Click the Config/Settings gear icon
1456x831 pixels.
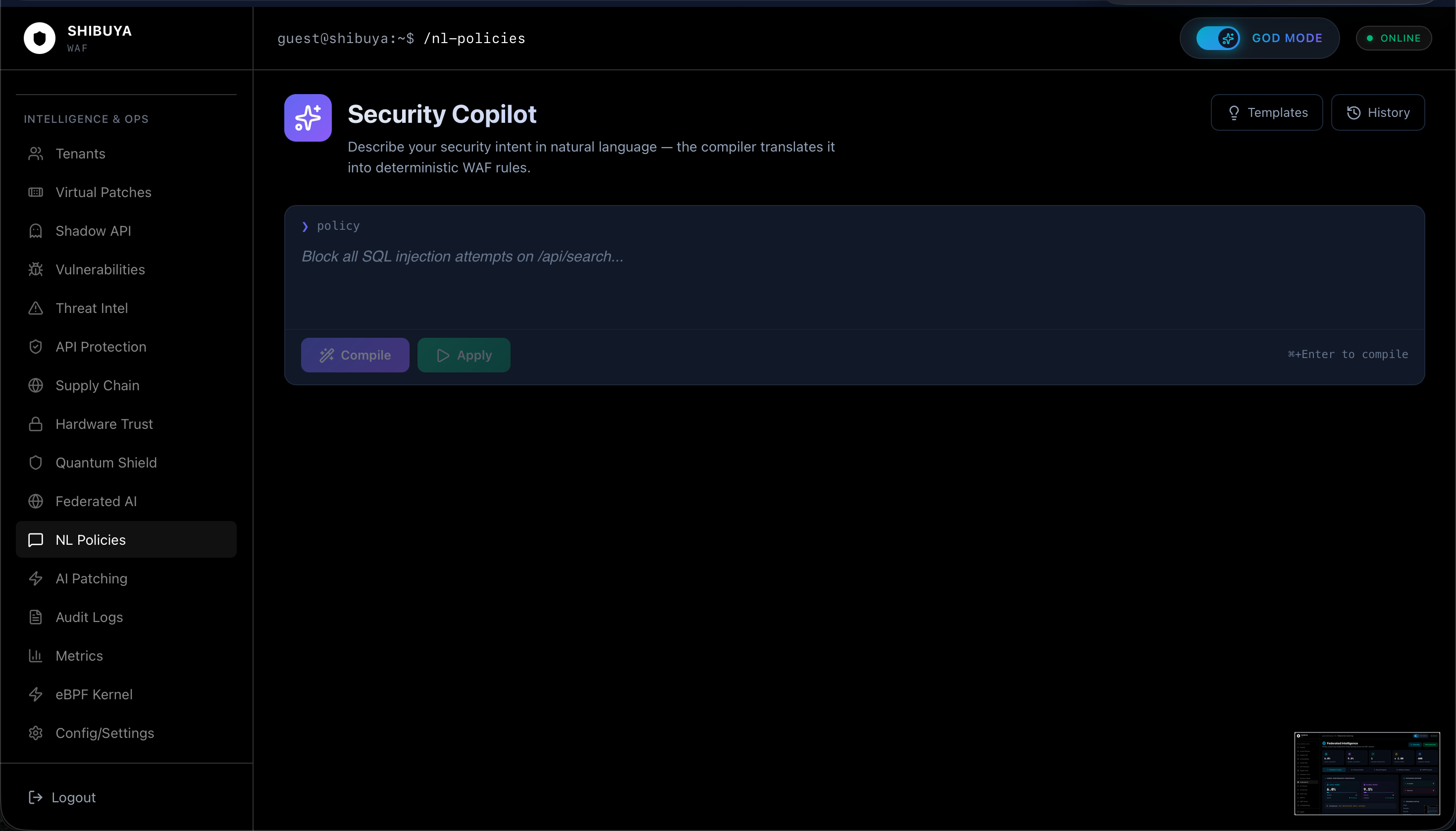coord(35,733)
